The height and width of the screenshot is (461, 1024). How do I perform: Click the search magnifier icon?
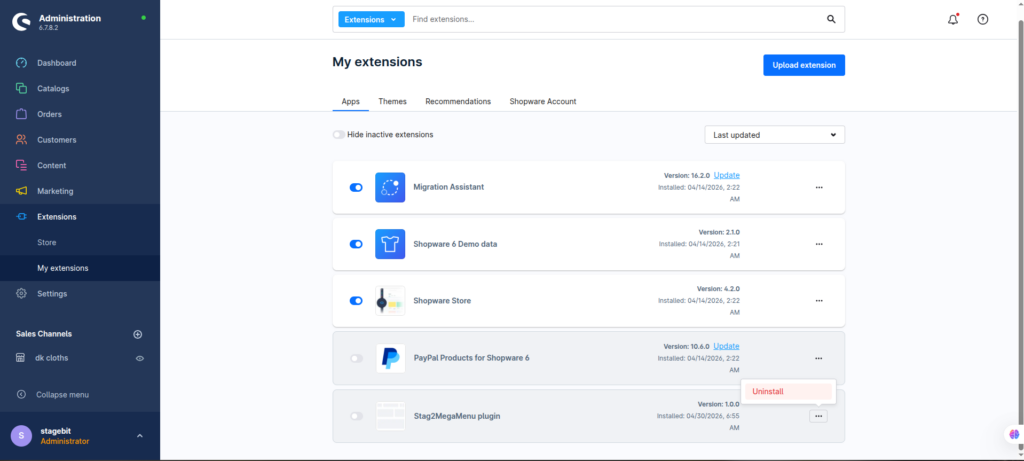(x=831, y=20)
